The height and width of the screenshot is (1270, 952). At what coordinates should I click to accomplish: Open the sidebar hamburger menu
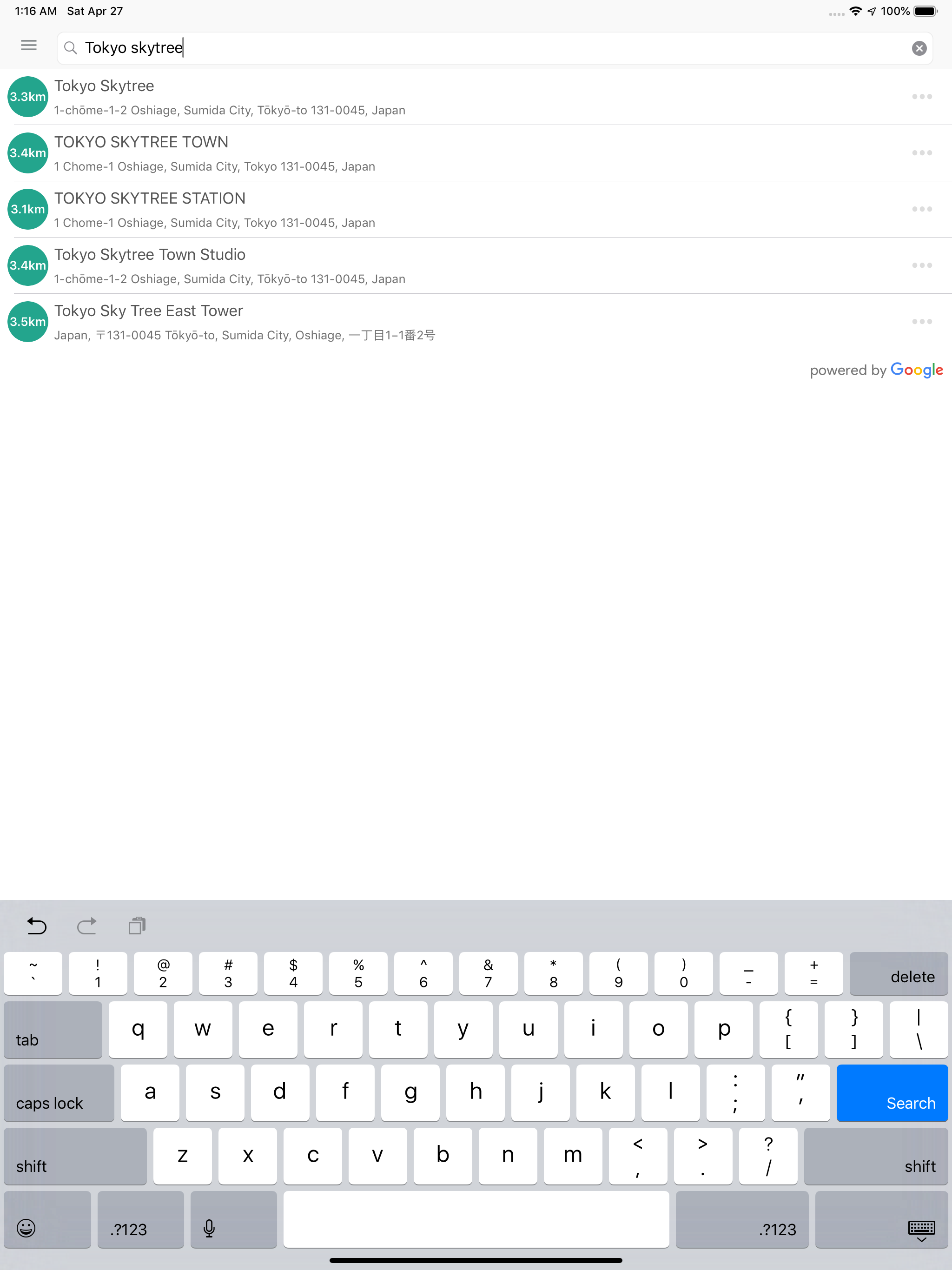click(x=28, y=46)
